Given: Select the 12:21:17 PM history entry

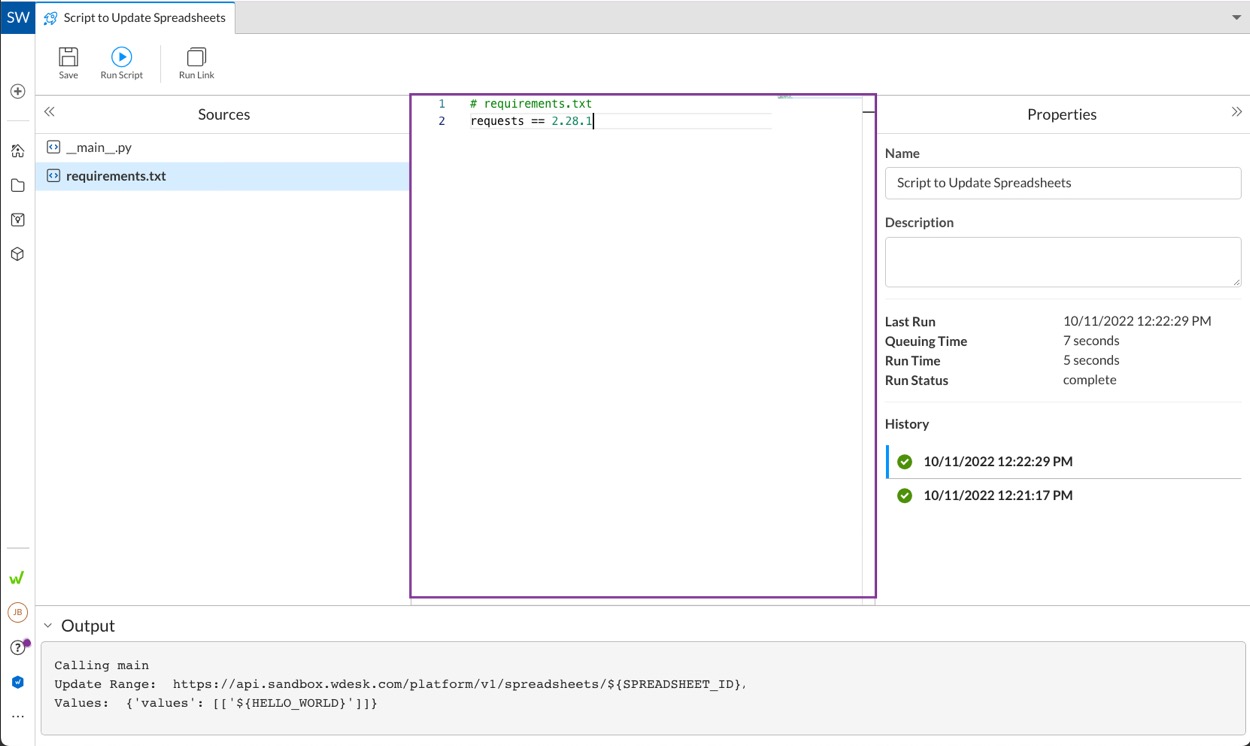Looking at the screenshot, I should tap(997, 495).
